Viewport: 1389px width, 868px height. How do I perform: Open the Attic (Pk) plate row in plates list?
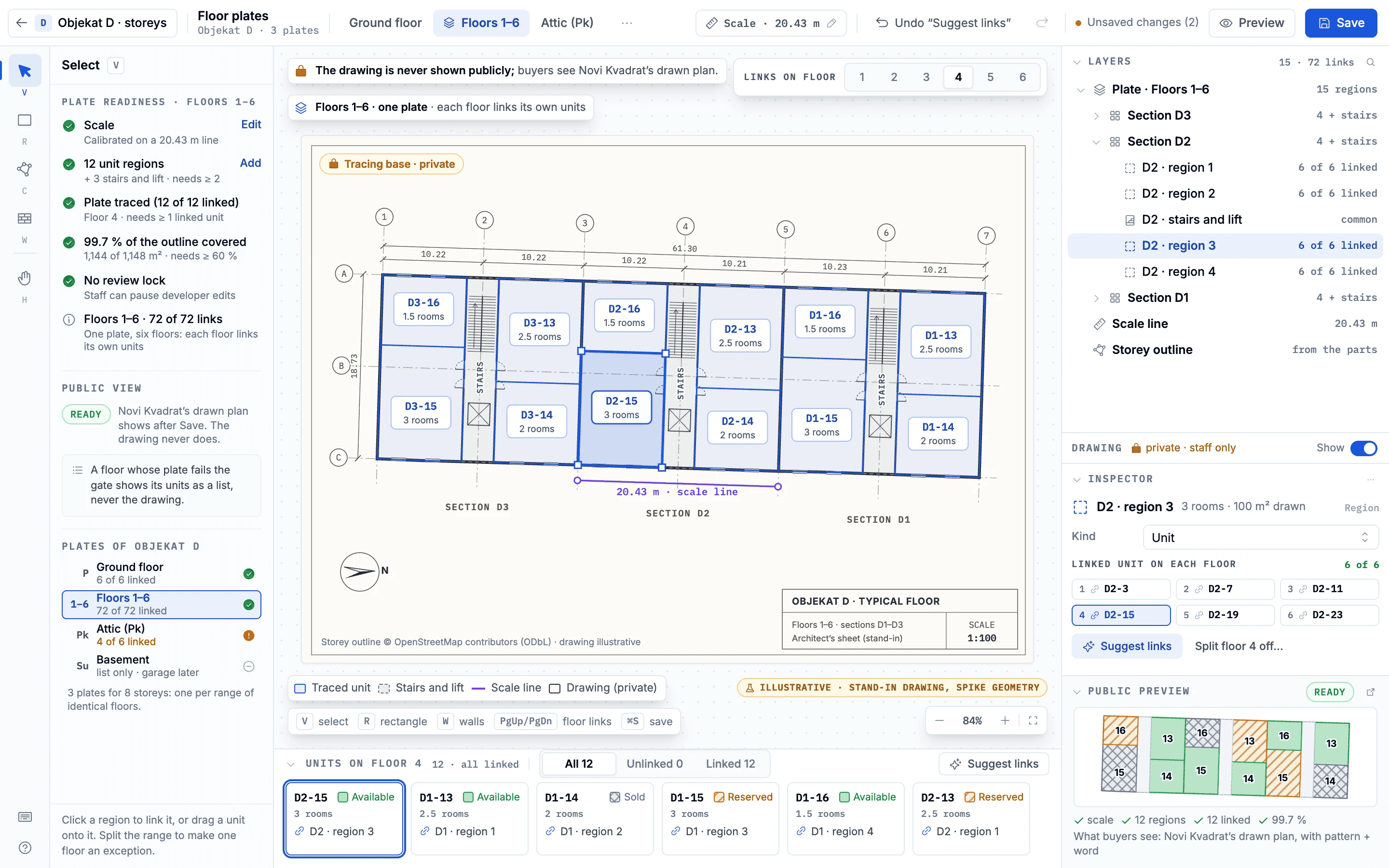[161, 635]
